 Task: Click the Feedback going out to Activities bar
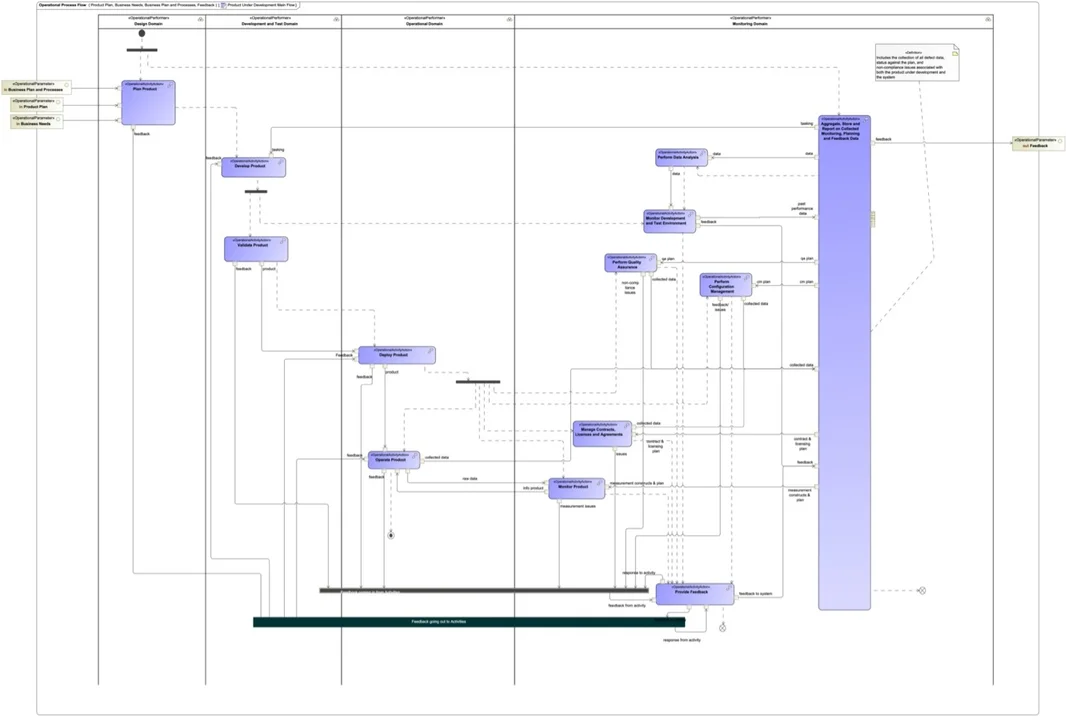[x=468, y=622]
